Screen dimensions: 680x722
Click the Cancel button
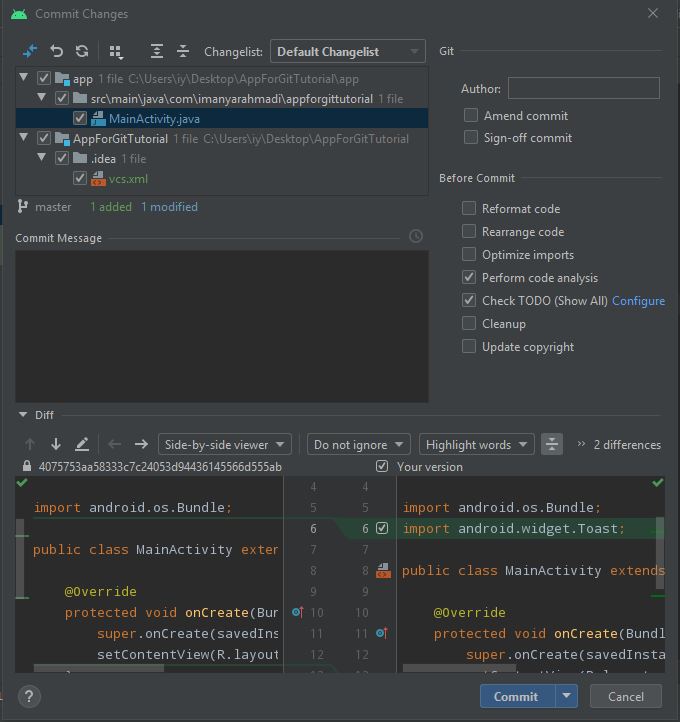click(x=626, y=696)
